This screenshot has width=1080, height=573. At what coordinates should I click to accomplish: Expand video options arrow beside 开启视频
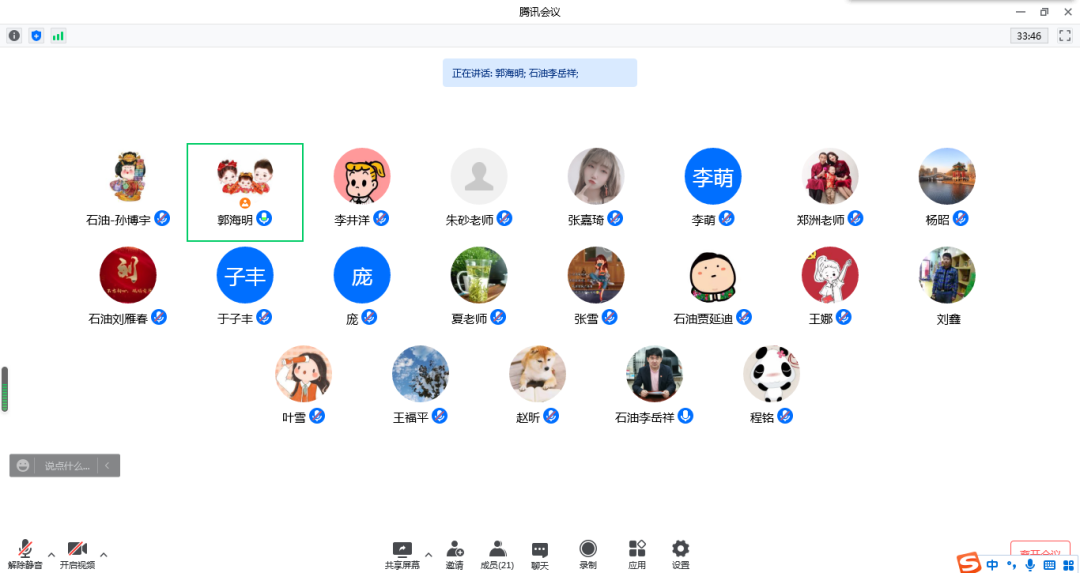[x=103, y=554]
